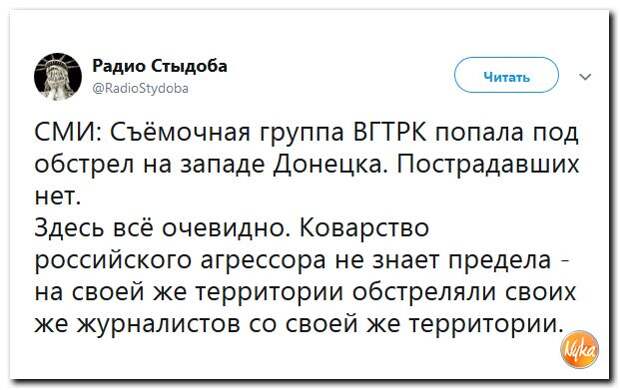Click the word очевидно in the tweet
This screenshot has height=390, width=620.
tap(228, 228)
